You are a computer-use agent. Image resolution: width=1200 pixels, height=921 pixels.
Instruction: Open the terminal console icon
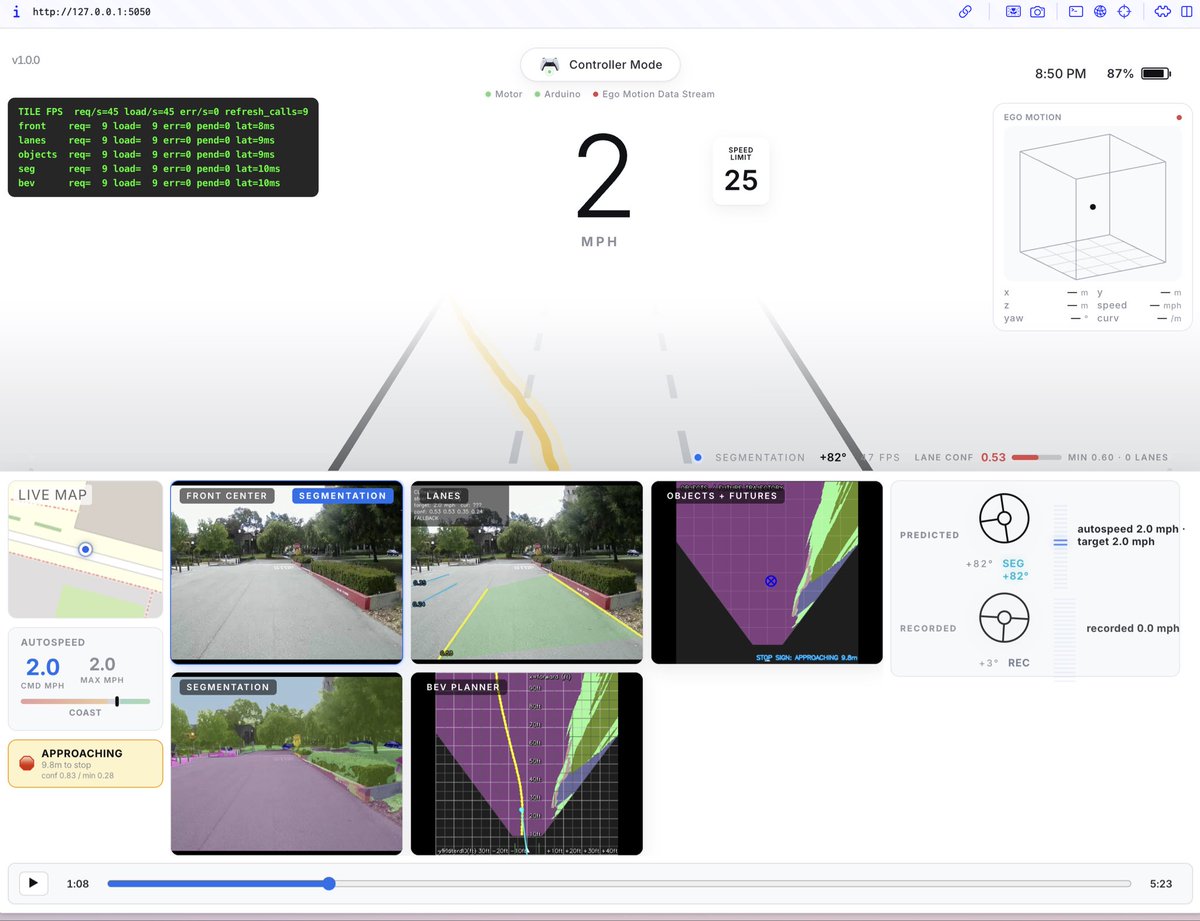[1076, 12]
